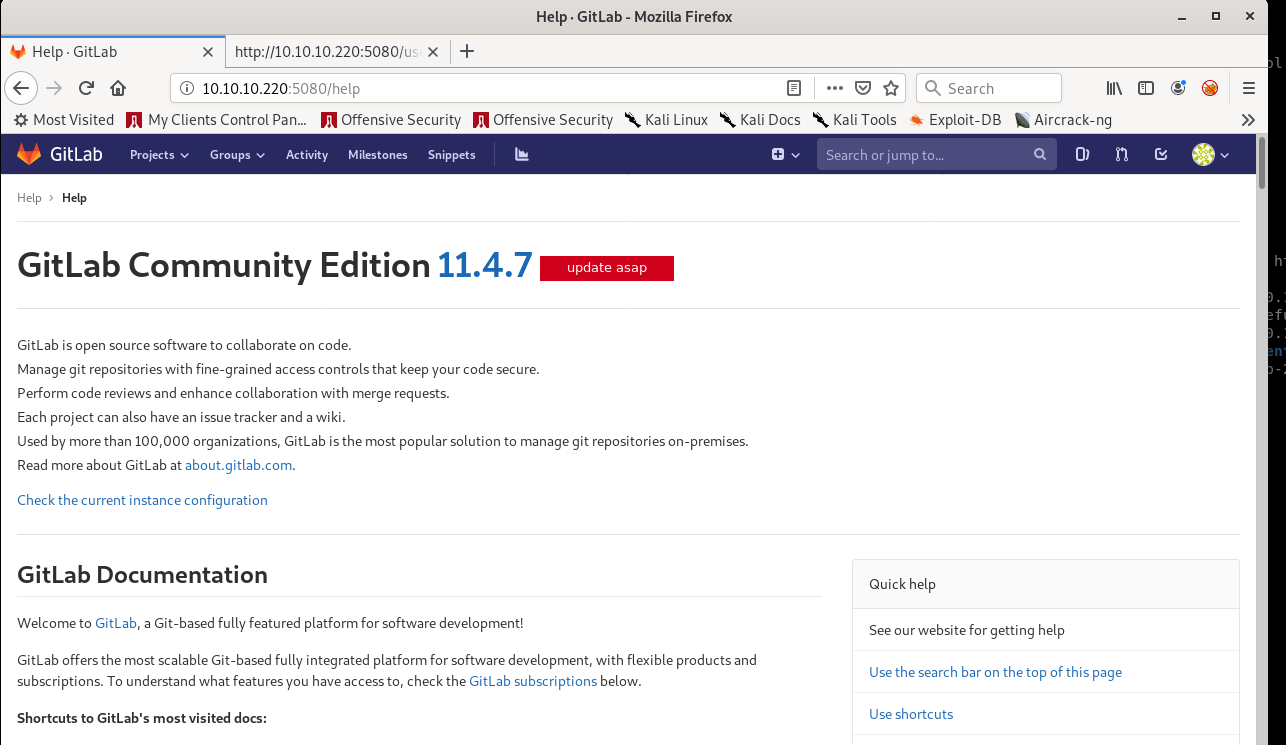The image size is (1286, 745).
Task: Toggle reader view in address bar
Action: 794,88
